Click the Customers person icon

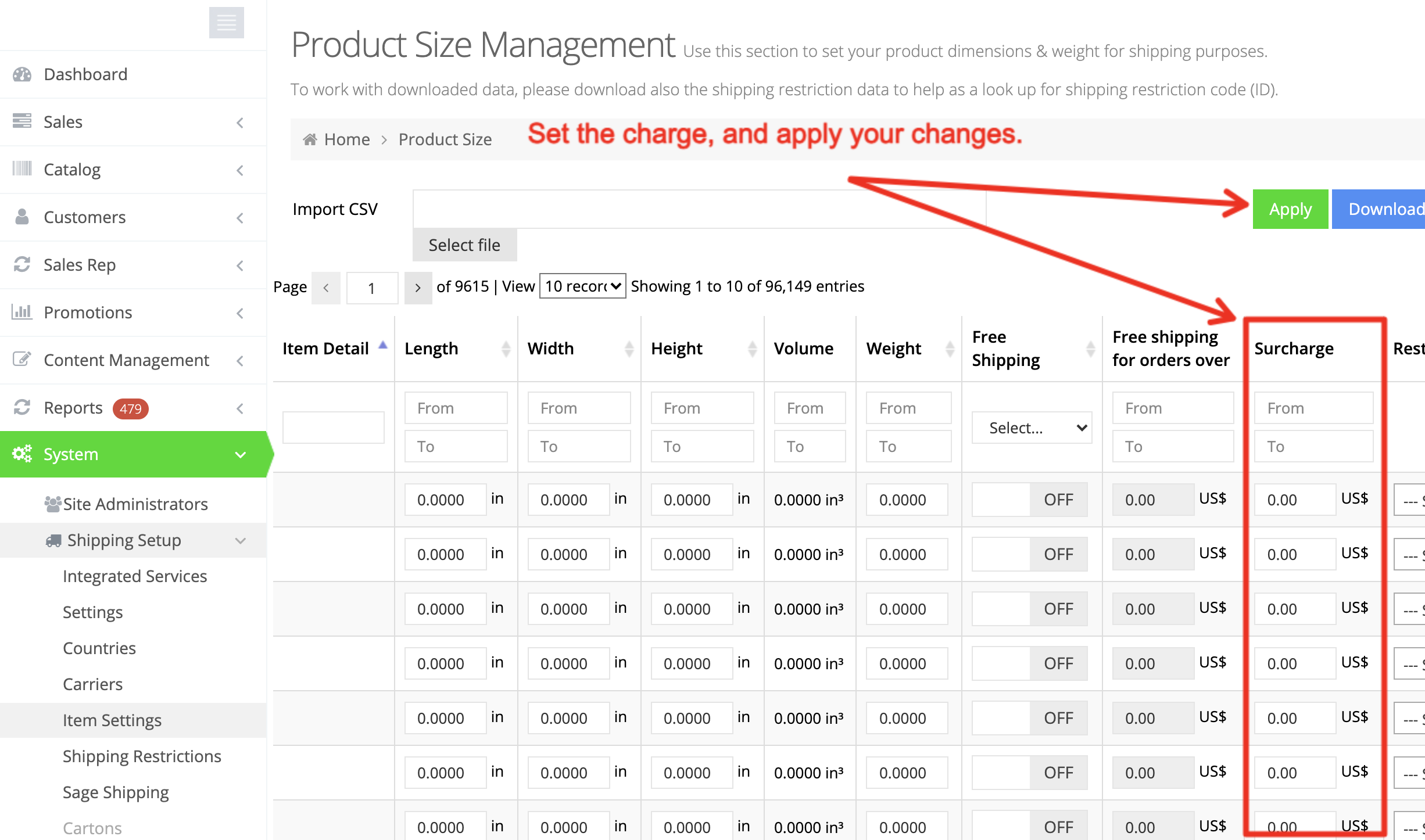point(22,217)
